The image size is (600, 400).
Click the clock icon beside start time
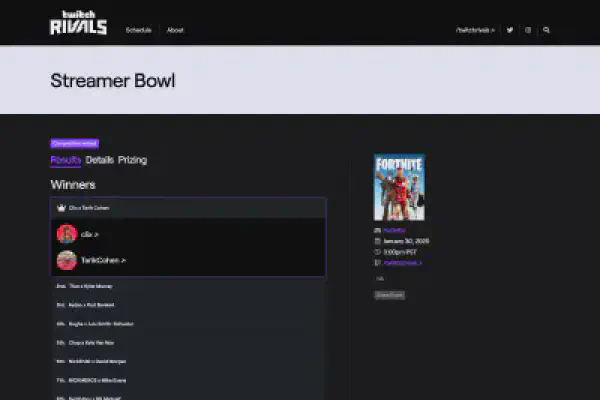tap(377, 252)
